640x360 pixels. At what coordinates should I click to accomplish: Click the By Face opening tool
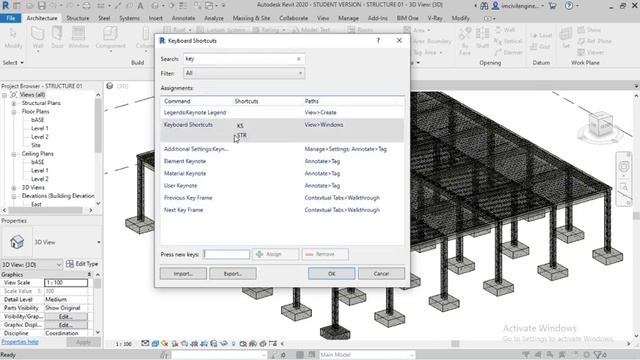pyautogui.click(x=464, y=41)
